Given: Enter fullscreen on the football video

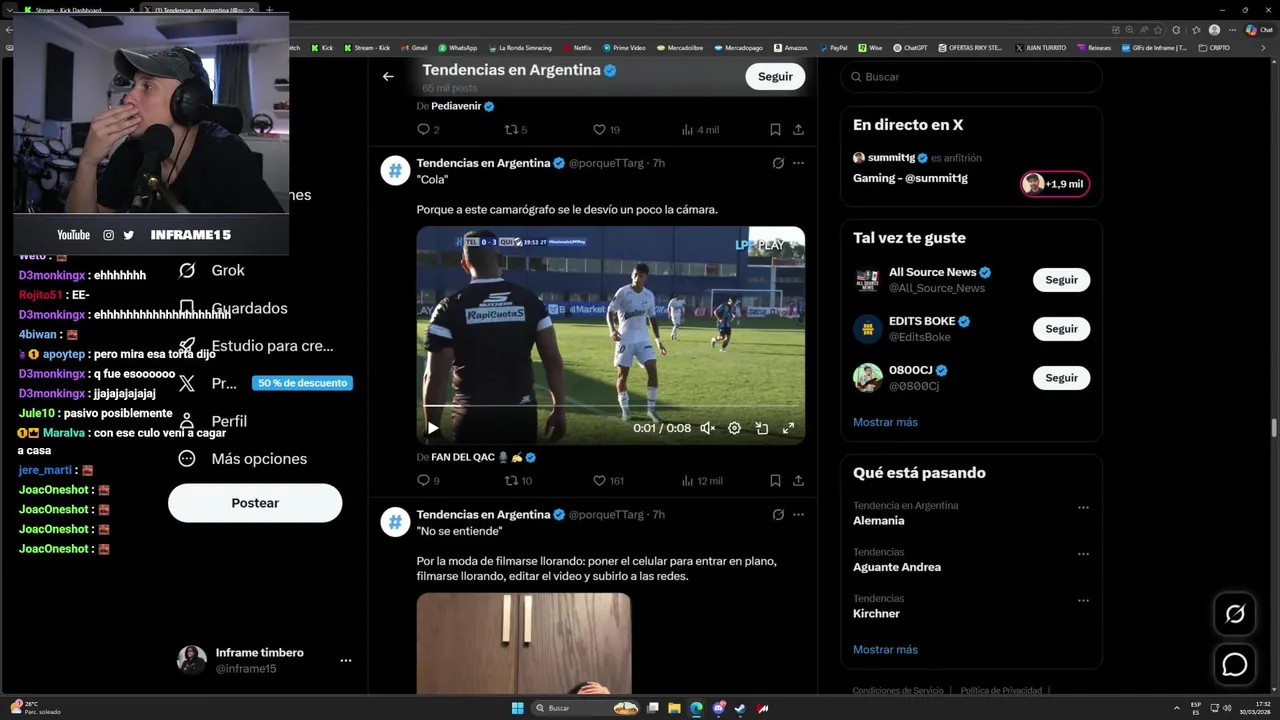Looking at the screenshot, I should pyautogui.click(x=788, y=428).
